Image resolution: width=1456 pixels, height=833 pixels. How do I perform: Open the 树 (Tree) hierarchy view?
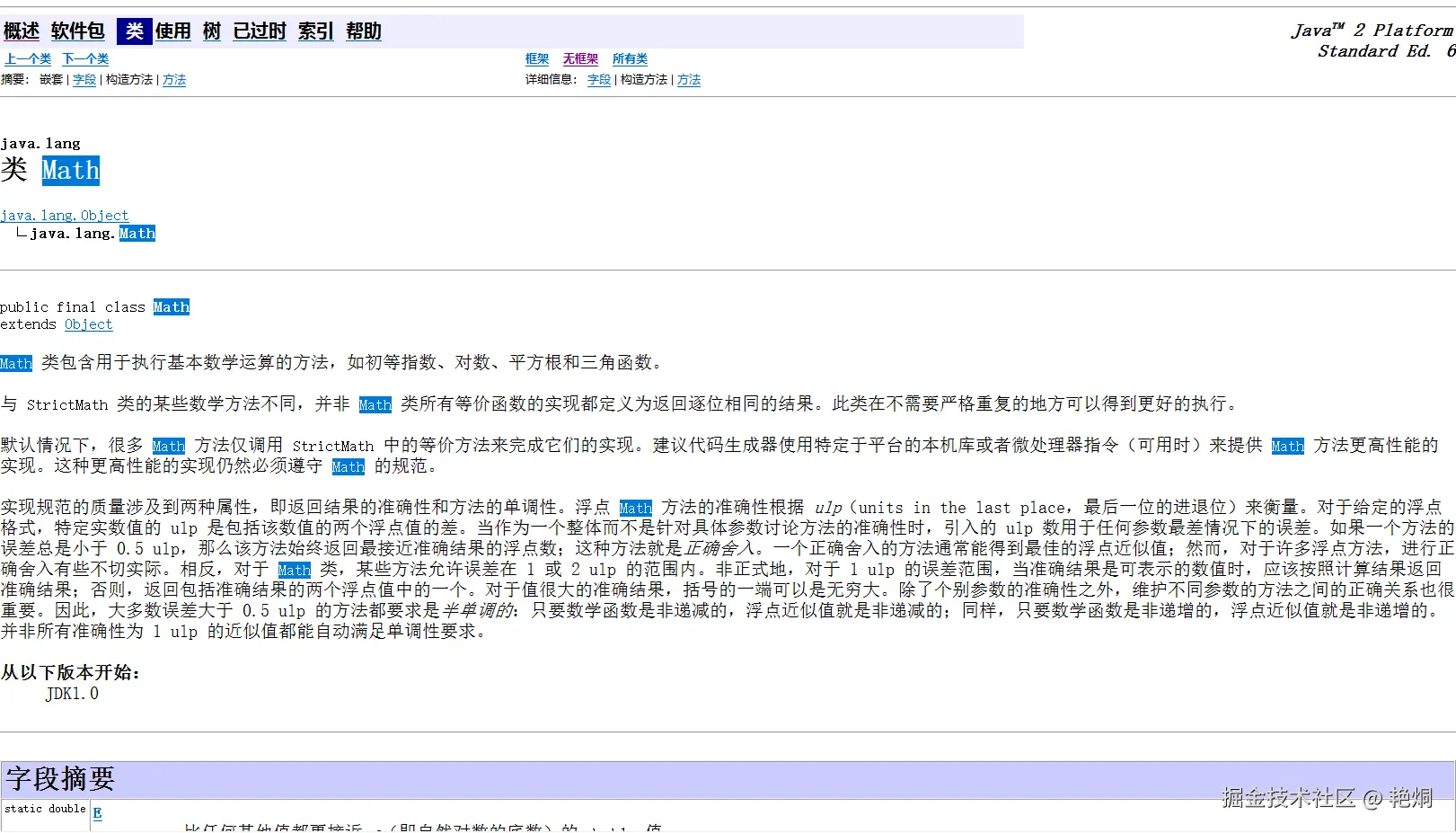click(x=211, y=31)
